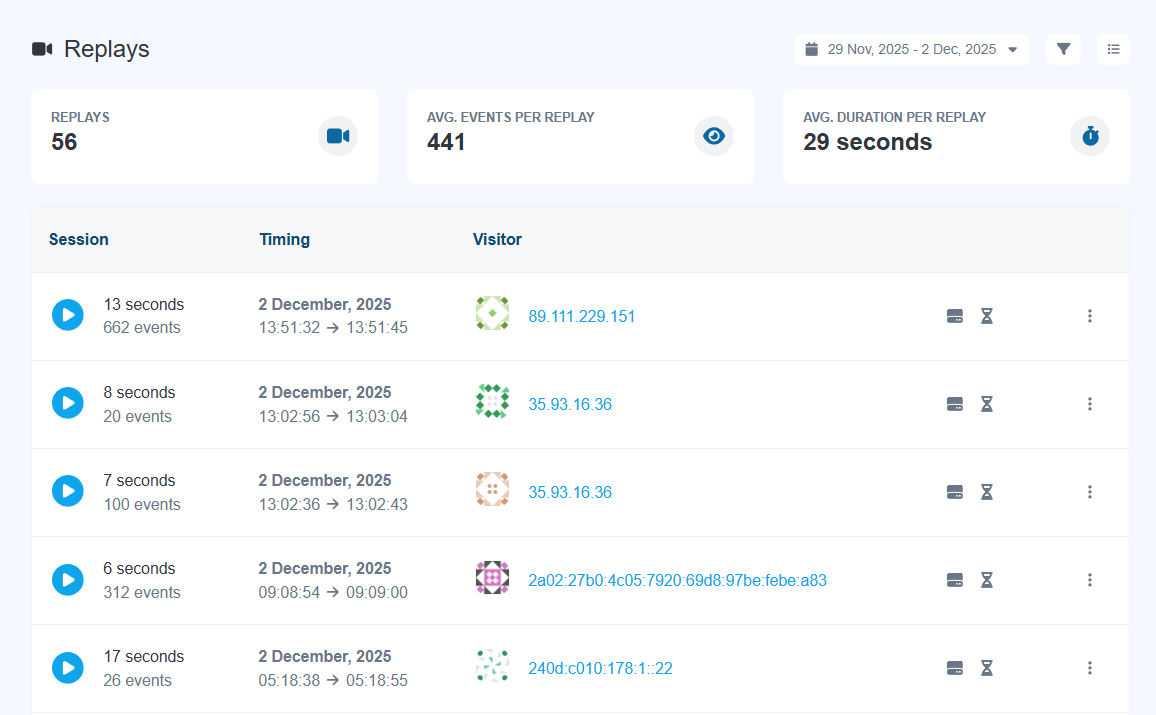The image size is (1156, 715).
Task: Open the list view options icon
Action: (x=1113, y=49)
